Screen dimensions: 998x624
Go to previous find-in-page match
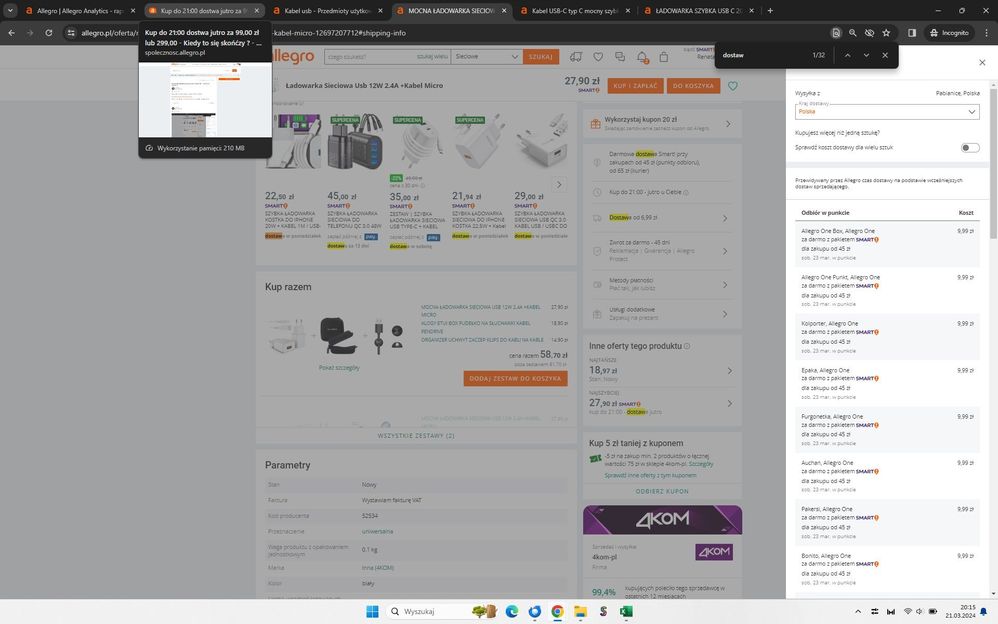tap(847, 55)
